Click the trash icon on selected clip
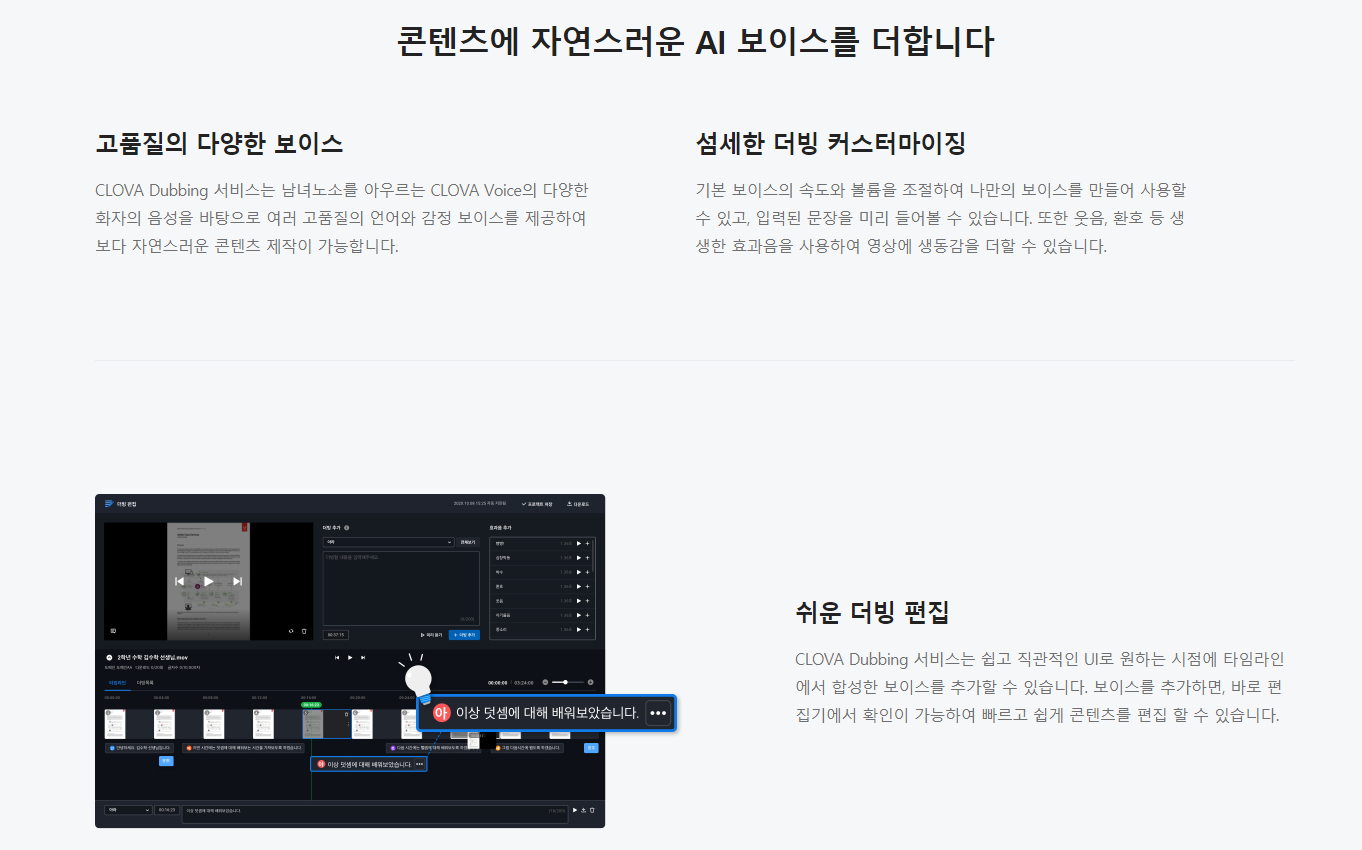Screen dimensions: 1362x850 click(x=347, y=714)
